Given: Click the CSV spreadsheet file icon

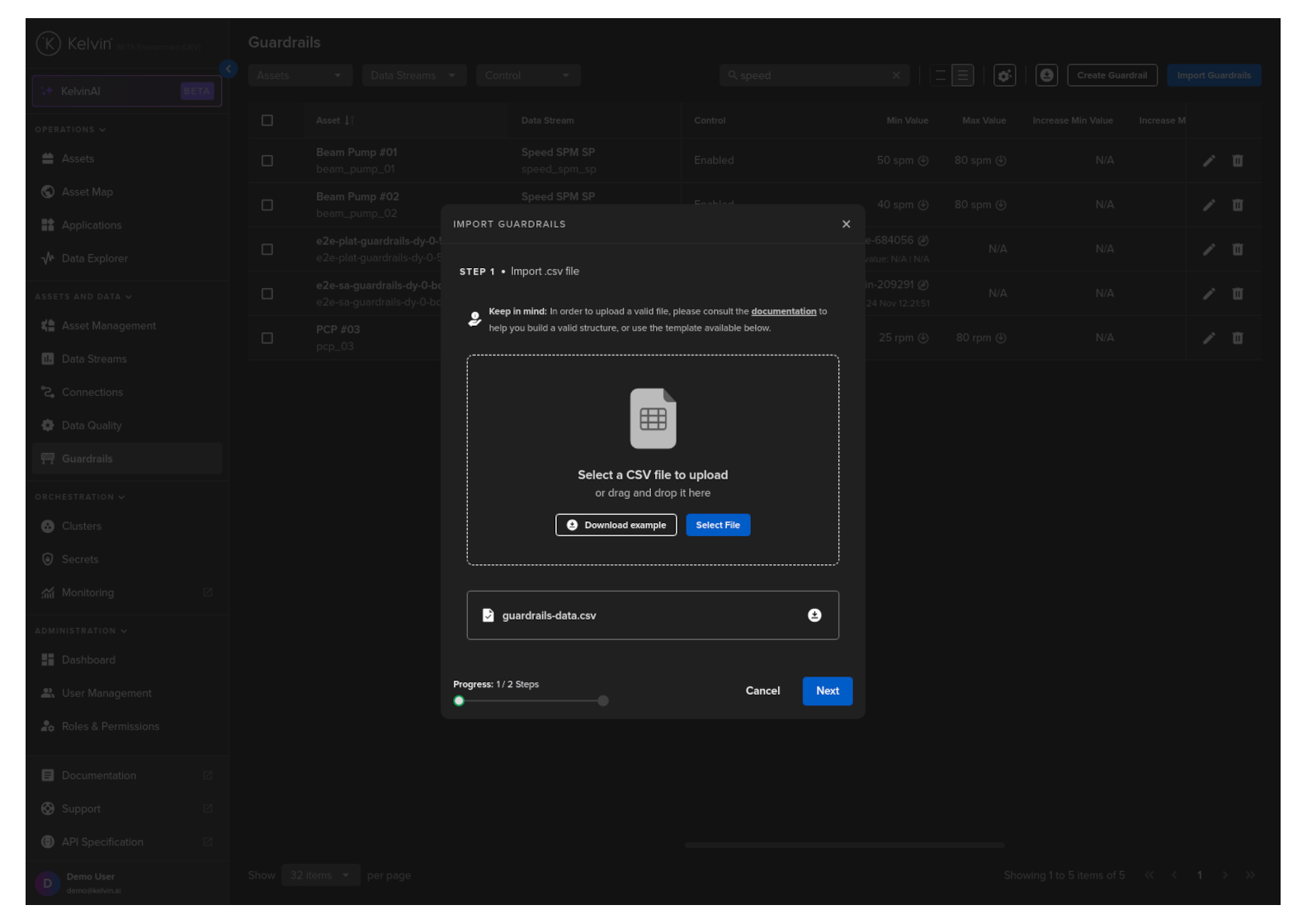Looking at the screenshot, I should [x=653, y=418].
